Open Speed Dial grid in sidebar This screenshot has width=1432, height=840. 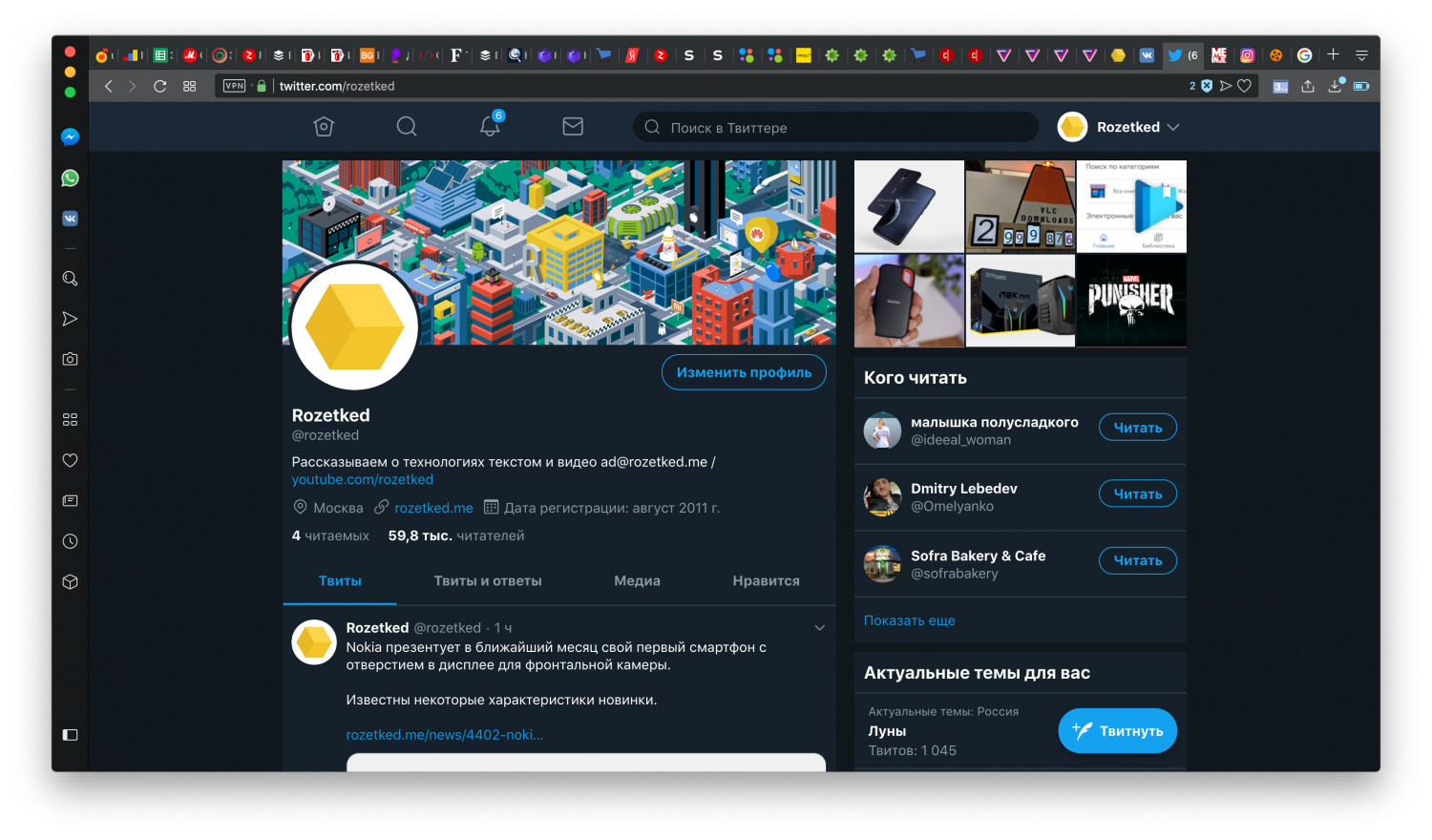pyautogui.click(x=70, y=420)
